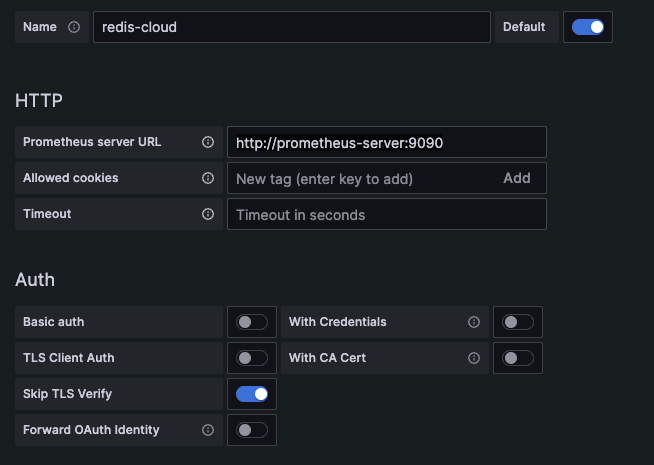The width and height of the screenshot is (654, 465).
Task: Turn on the With CA Cert switch
Action: coord(518,358)
